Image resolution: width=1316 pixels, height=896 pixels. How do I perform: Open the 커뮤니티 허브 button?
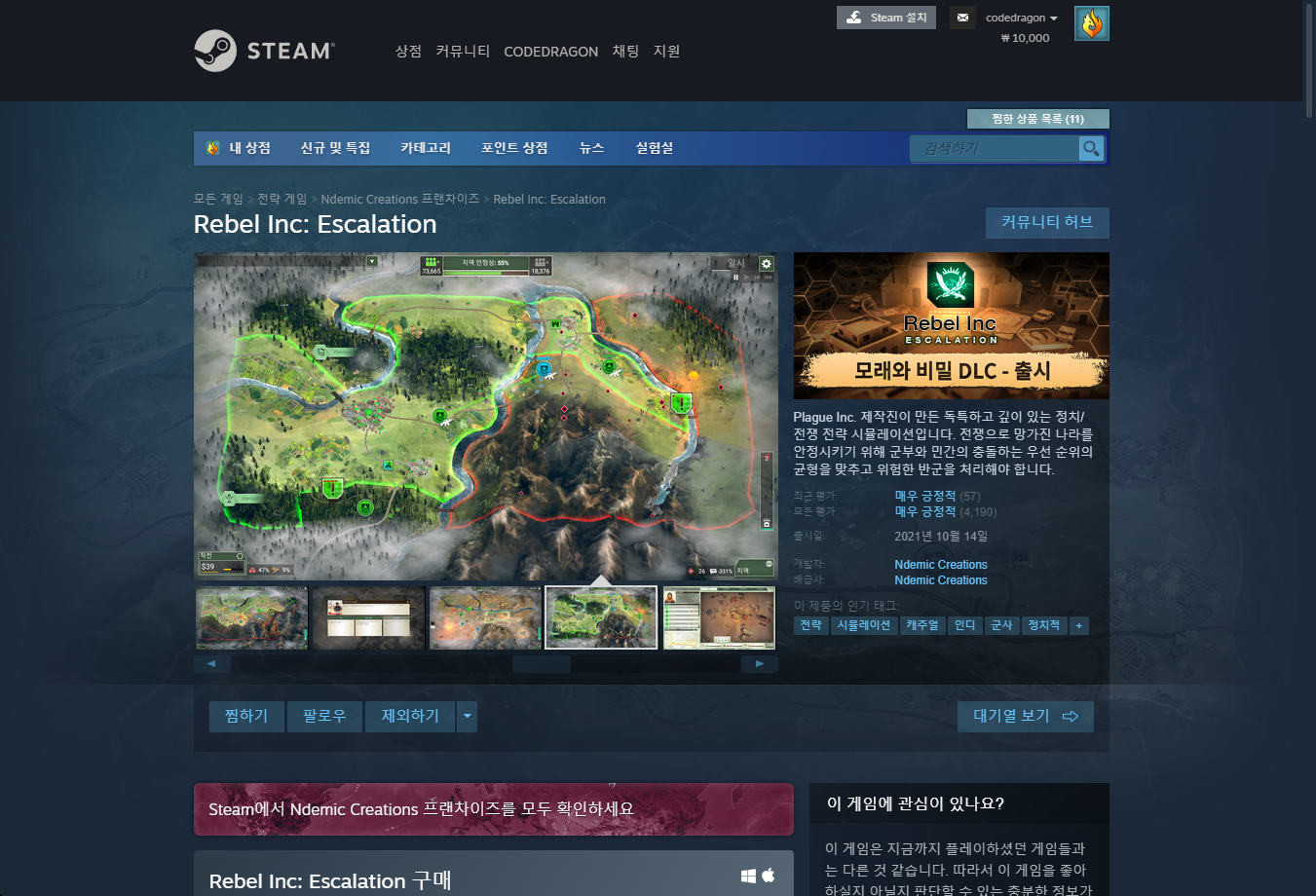[1047, 222]
